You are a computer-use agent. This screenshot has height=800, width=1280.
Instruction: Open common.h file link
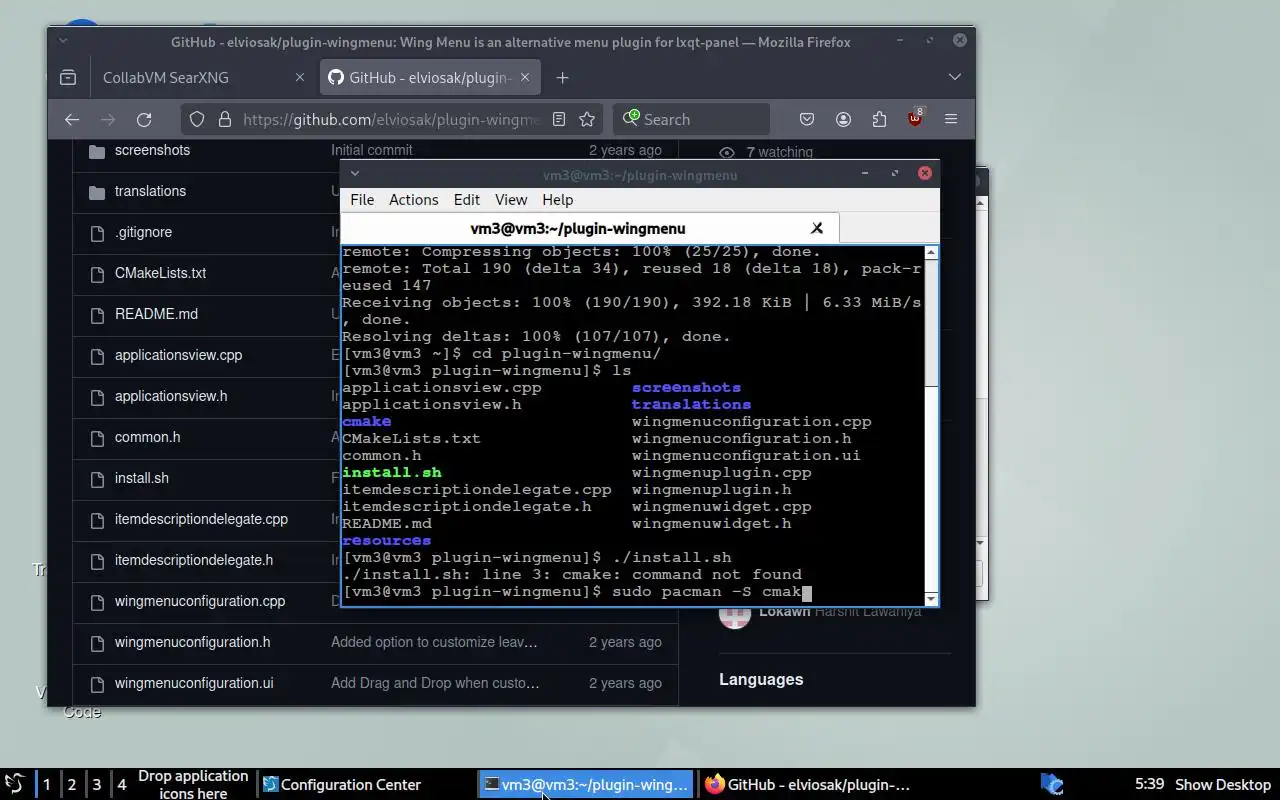tap(147, 437)
